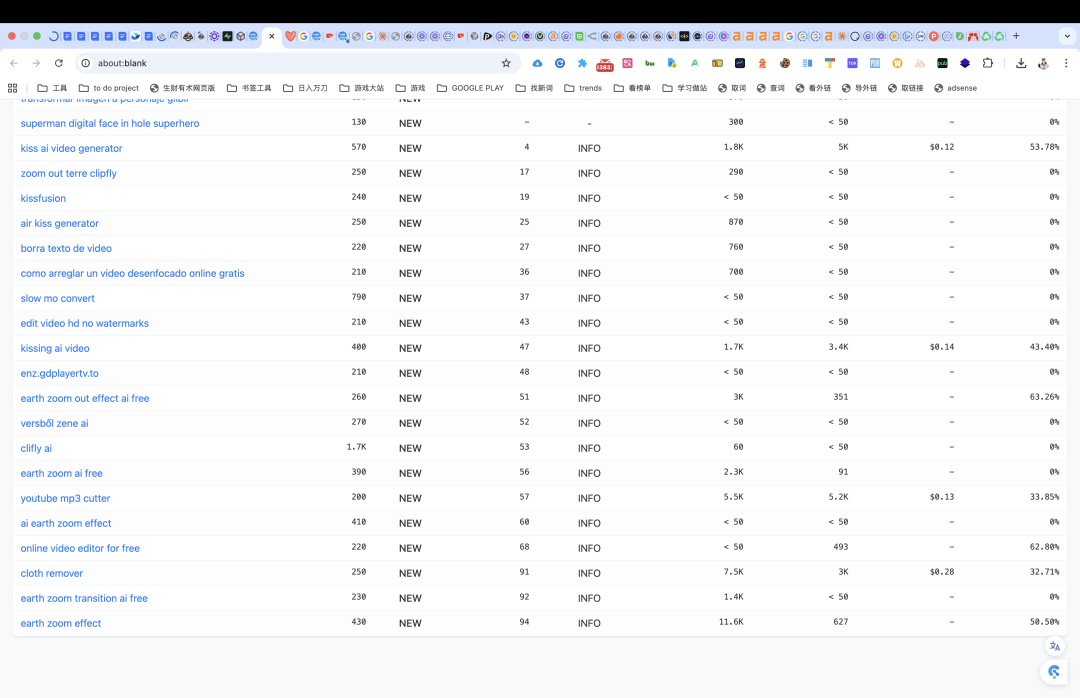1080x698 pixels.
Task: Click the orange W circle extension icon
Action: coord(897,63)
